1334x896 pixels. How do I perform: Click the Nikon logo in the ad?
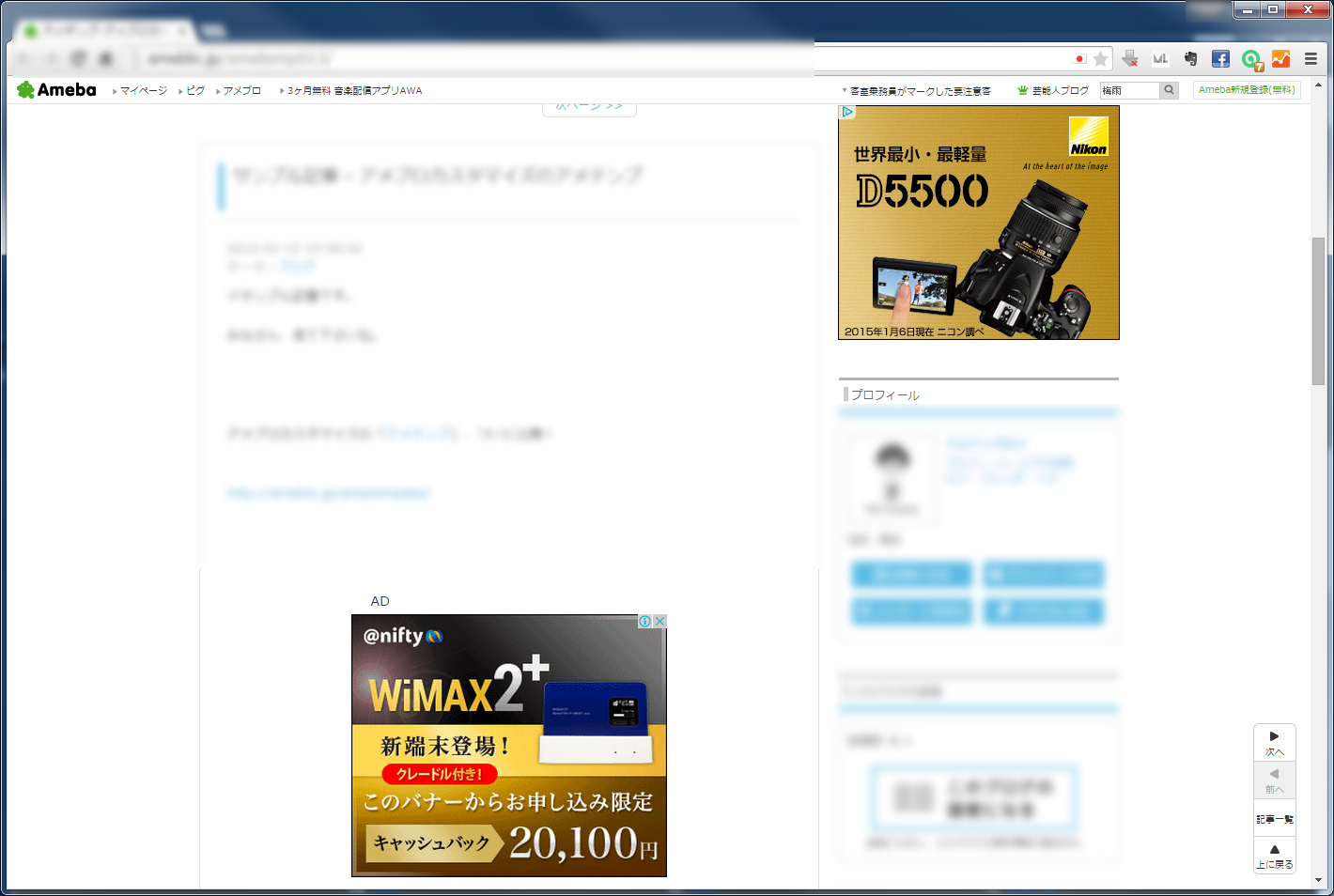[x=1089, y=136]
